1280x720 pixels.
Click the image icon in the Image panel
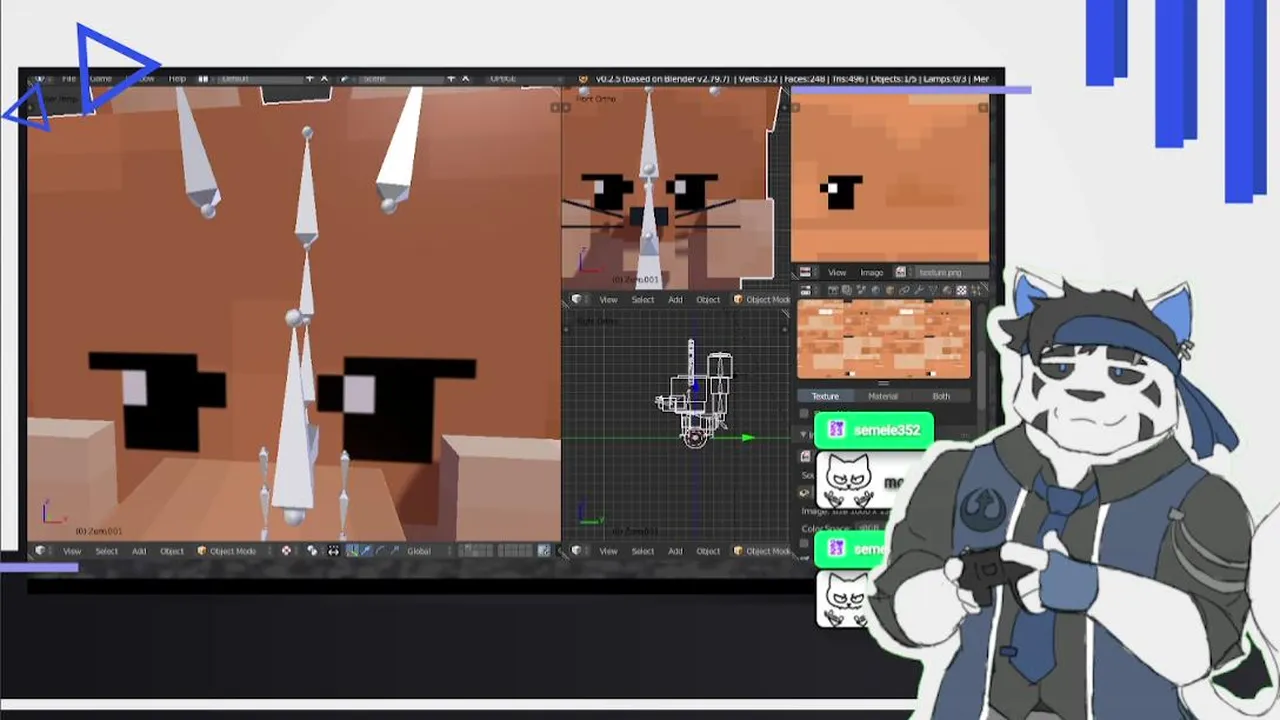click(805, 456)
